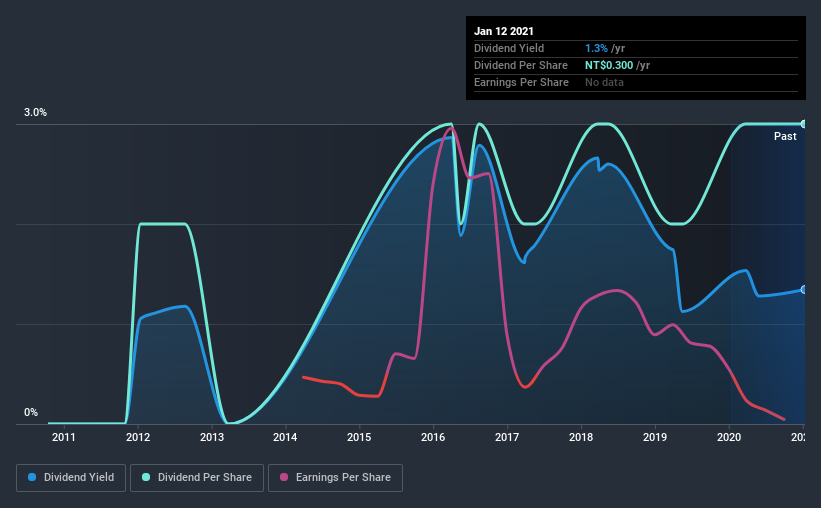Click the 2019 x-axis label
Image resolution: width=821 pixels, height=508 pixels.
tap(655, 437)
